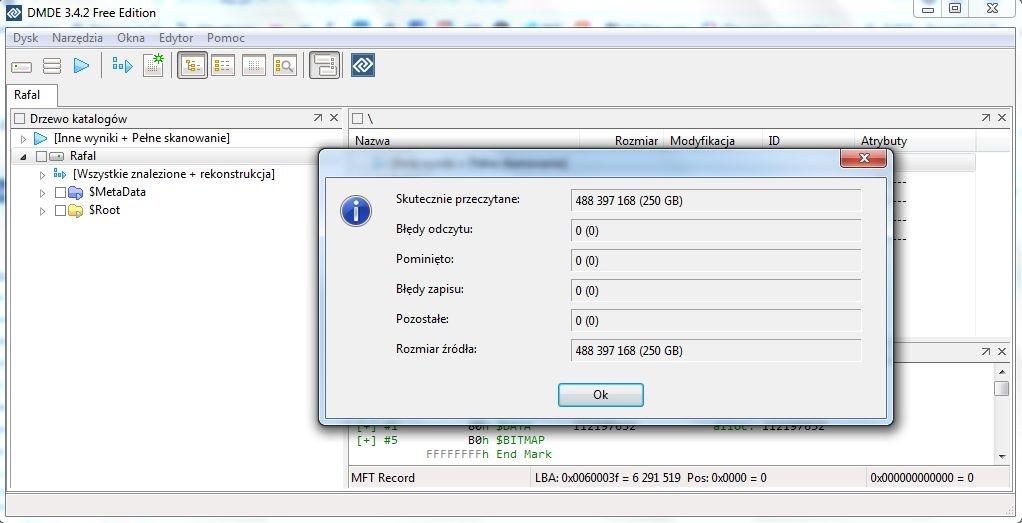Click the blue play full scan toolbar icon
The width and height of the screenshot is (1022, 523).
click(x=81, y=66)
